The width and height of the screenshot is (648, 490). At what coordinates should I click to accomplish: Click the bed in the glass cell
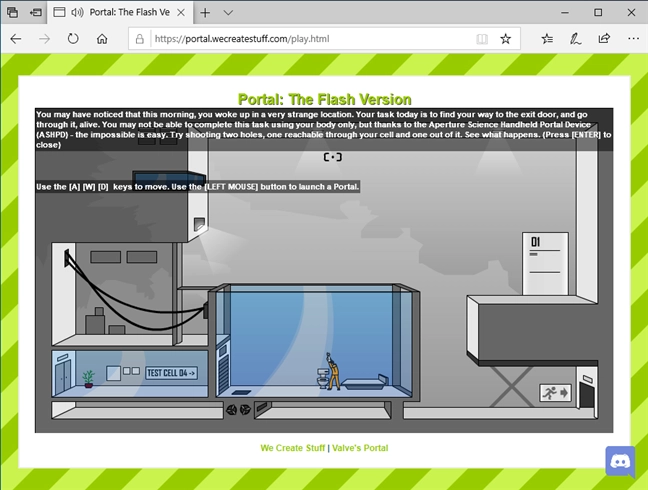[x=365, y=383]
